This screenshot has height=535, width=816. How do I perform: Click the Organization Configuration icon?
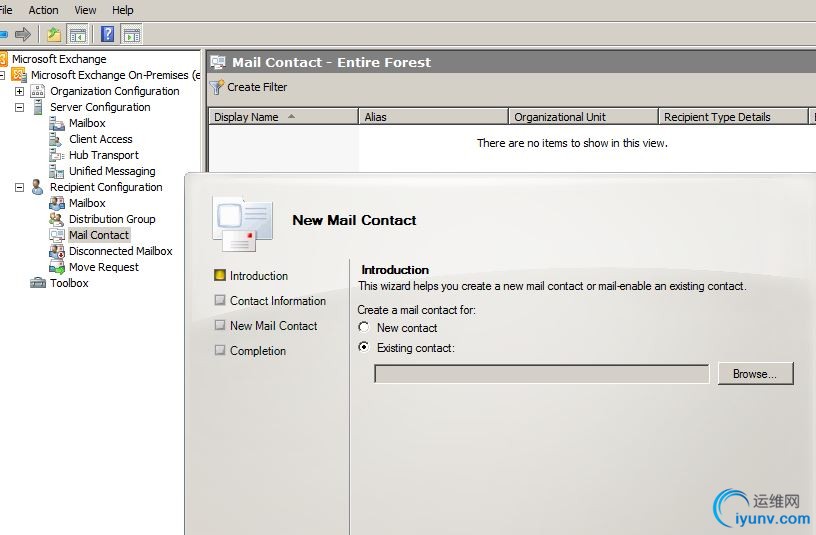tap(37, 91)
